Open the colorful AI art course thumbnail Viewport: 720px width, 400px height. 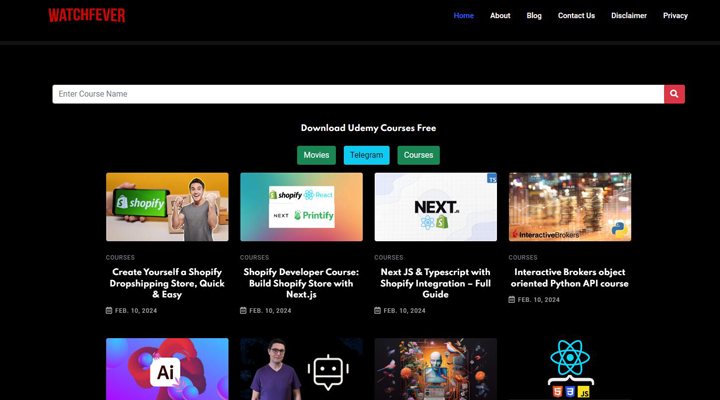(x=435, y=369)
